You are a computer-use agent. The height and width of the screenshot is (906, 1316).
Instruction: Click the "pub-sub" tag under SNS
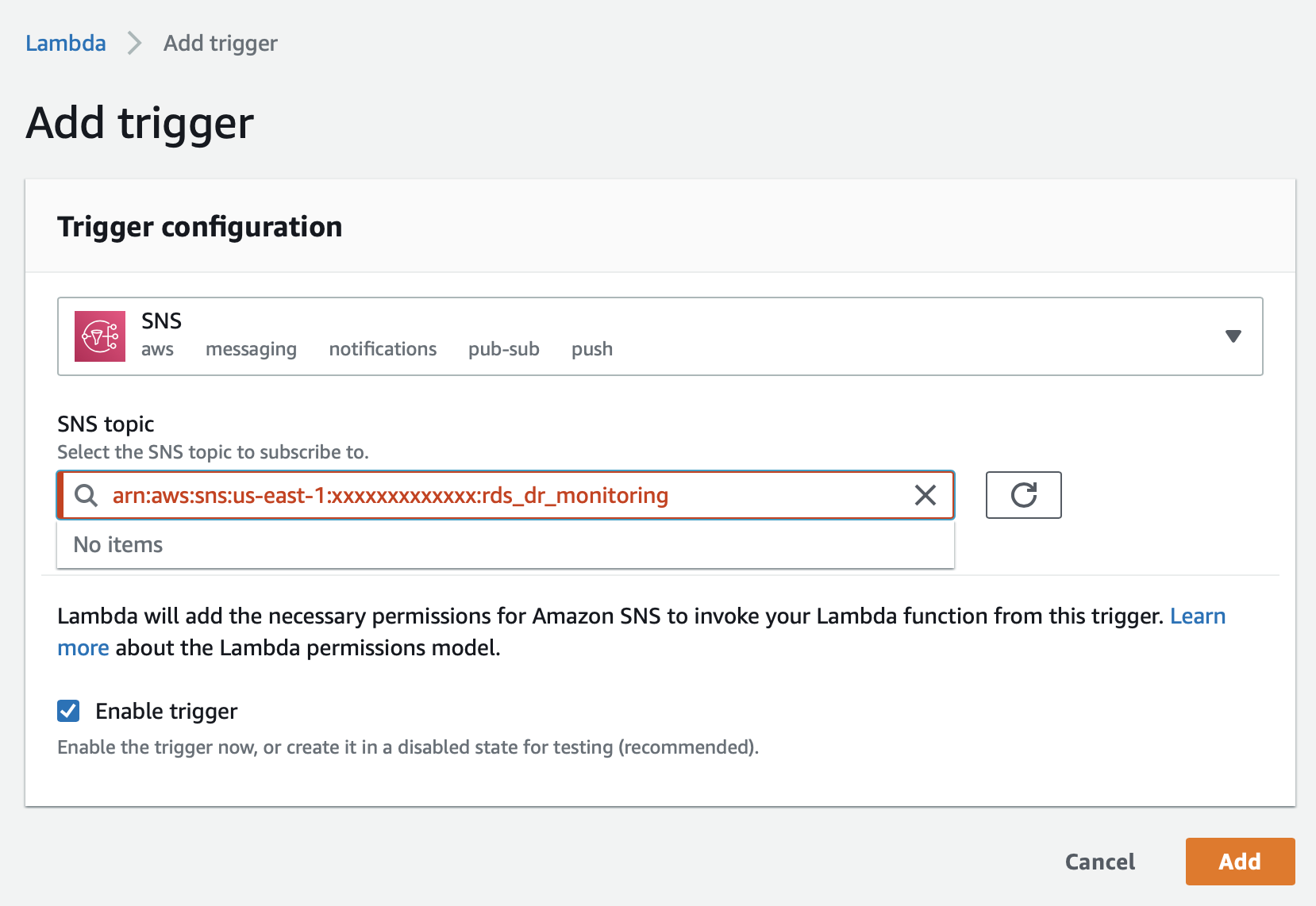[503, 349]
